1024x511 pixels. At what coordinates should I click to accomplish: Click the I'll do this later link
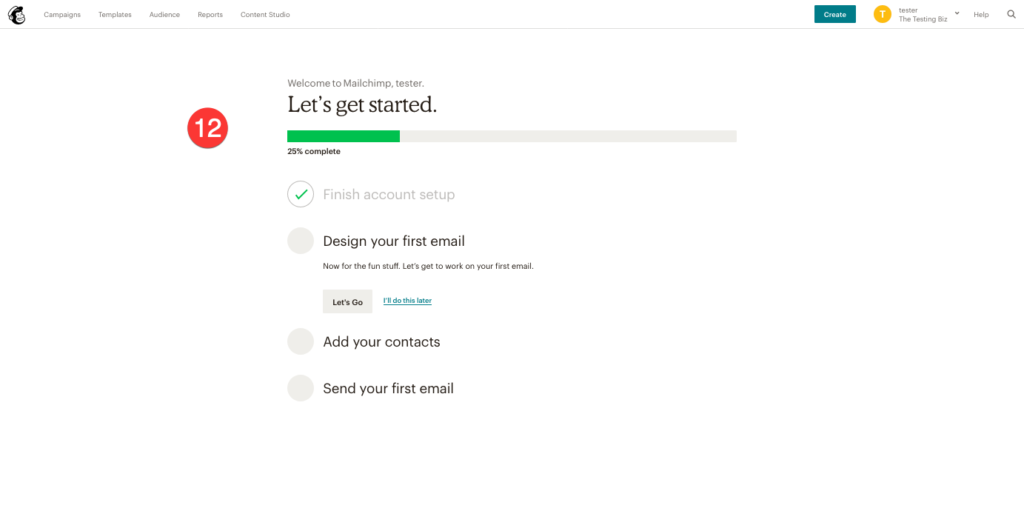[x=407, y=300]
